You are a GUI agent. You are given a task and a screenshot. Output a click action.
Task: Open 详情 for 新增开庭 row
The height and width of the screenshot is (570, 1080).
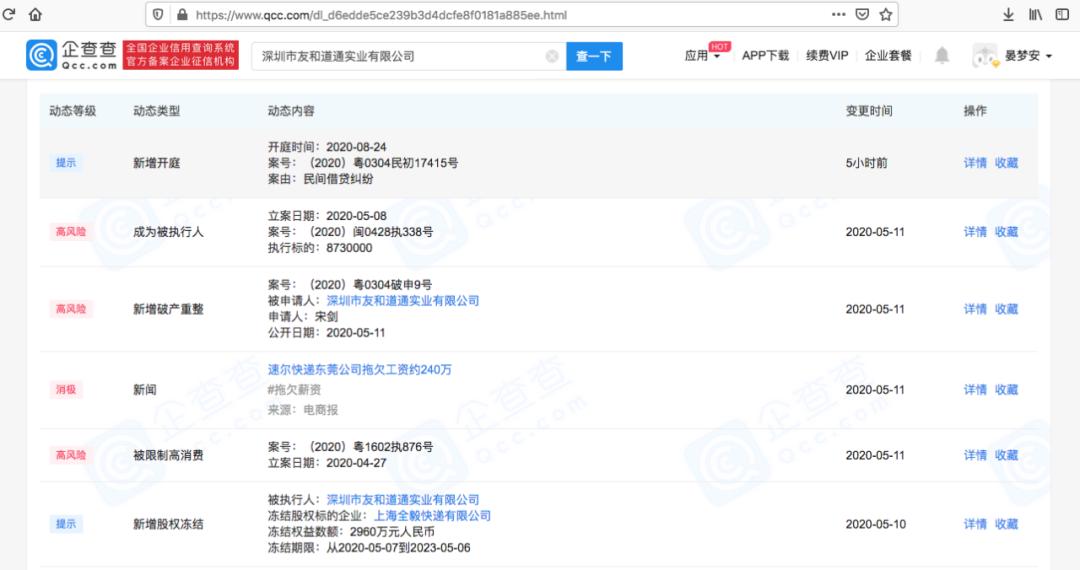(975, 163)
